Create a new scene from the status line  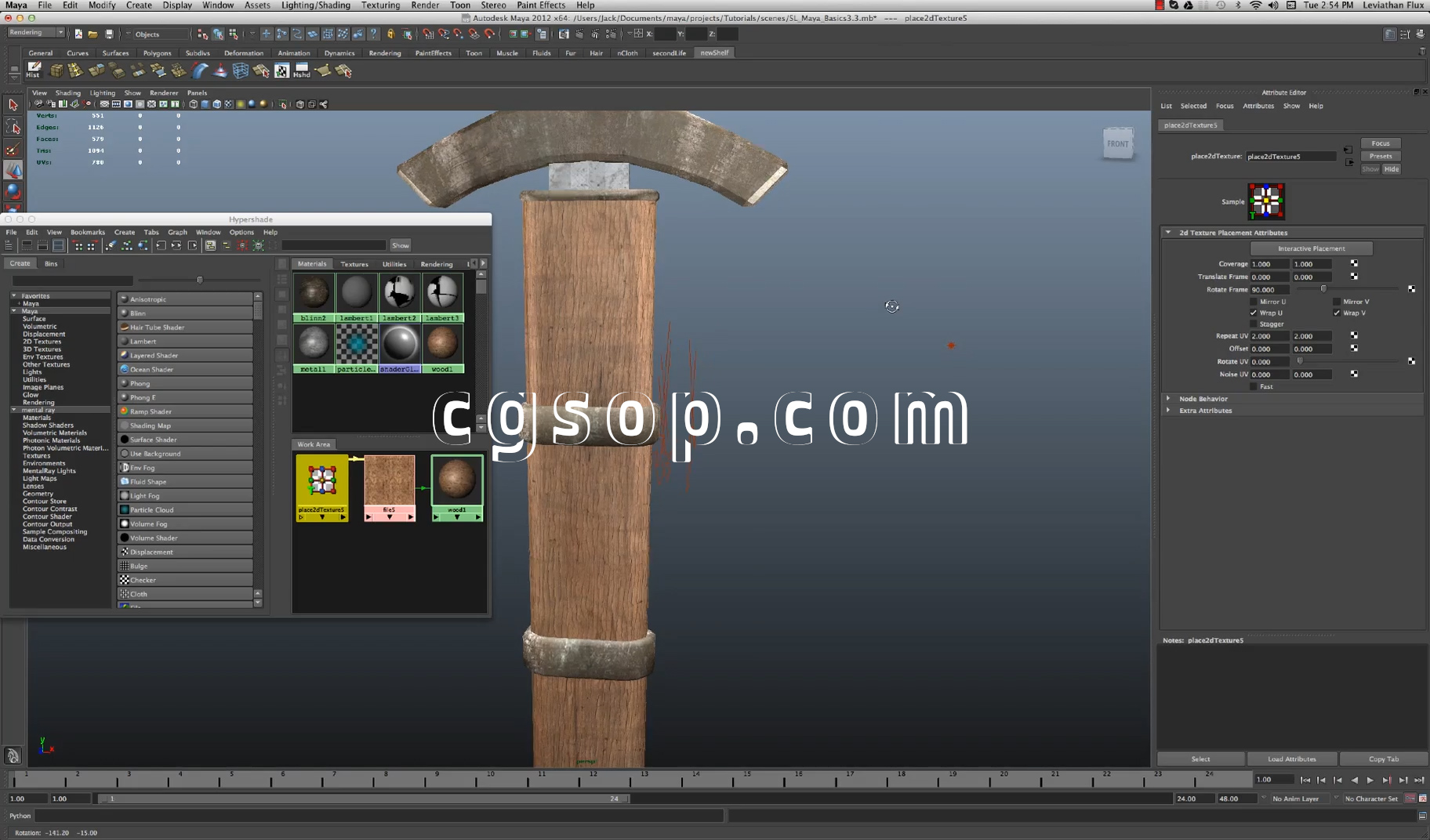click(78, 34)
